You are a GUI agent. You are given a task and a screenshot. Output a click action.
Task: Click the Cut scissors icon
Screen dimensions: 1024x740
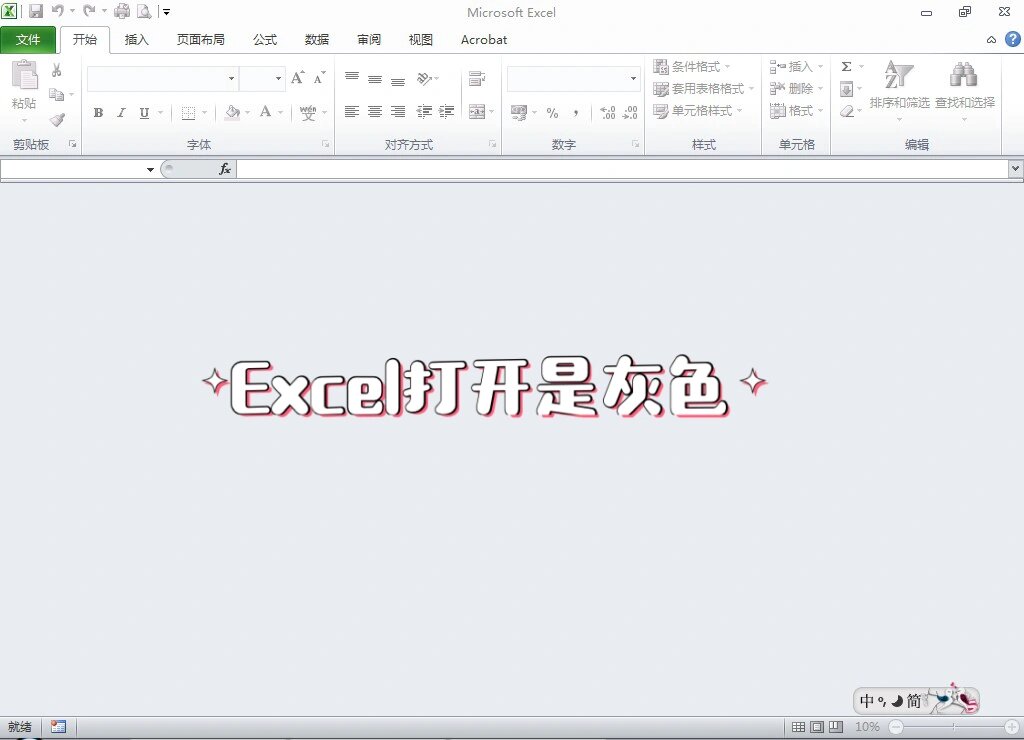[57, 70]
